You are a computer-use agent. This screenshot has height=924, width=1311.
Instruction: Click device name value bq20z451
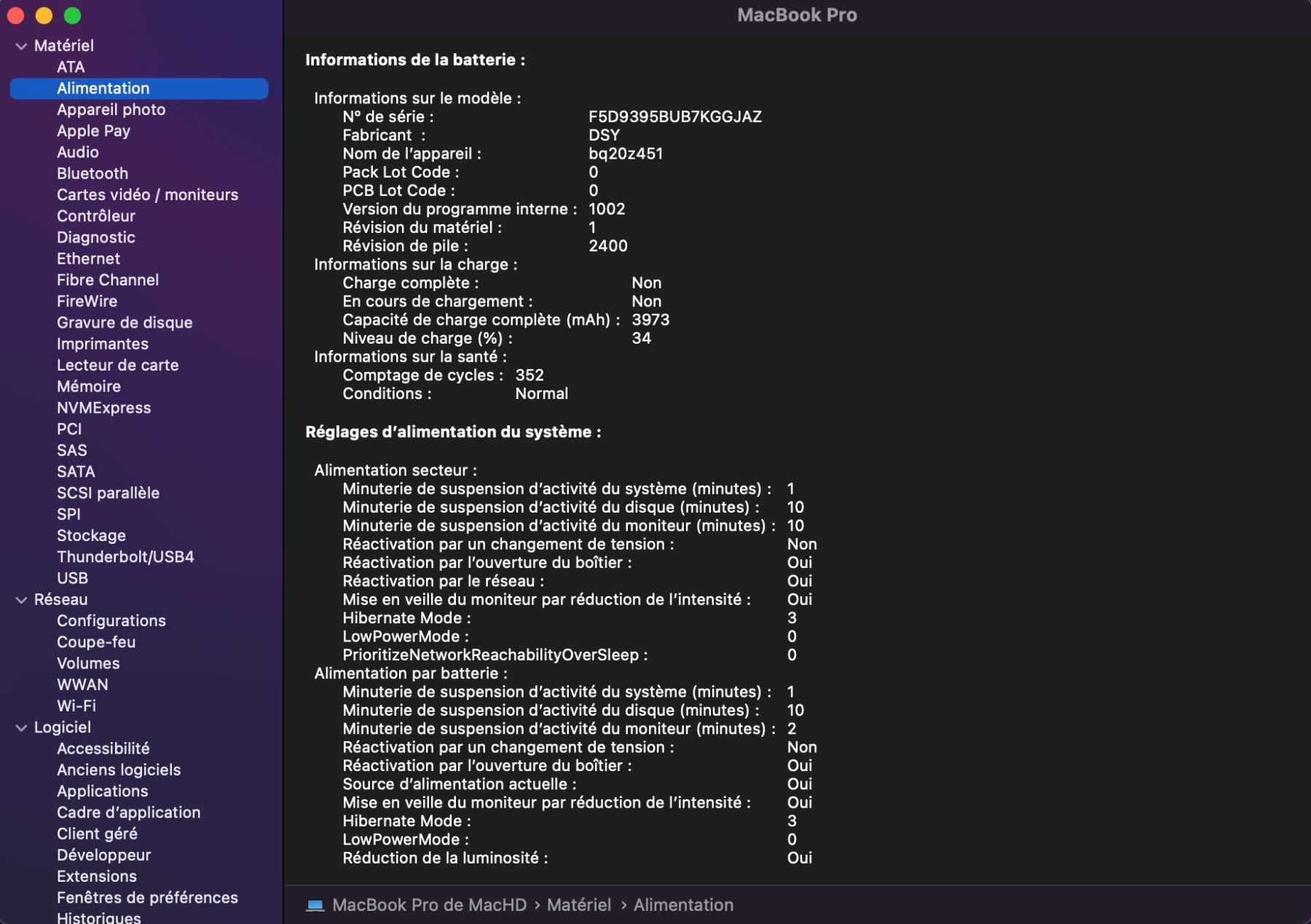(626, 154)
